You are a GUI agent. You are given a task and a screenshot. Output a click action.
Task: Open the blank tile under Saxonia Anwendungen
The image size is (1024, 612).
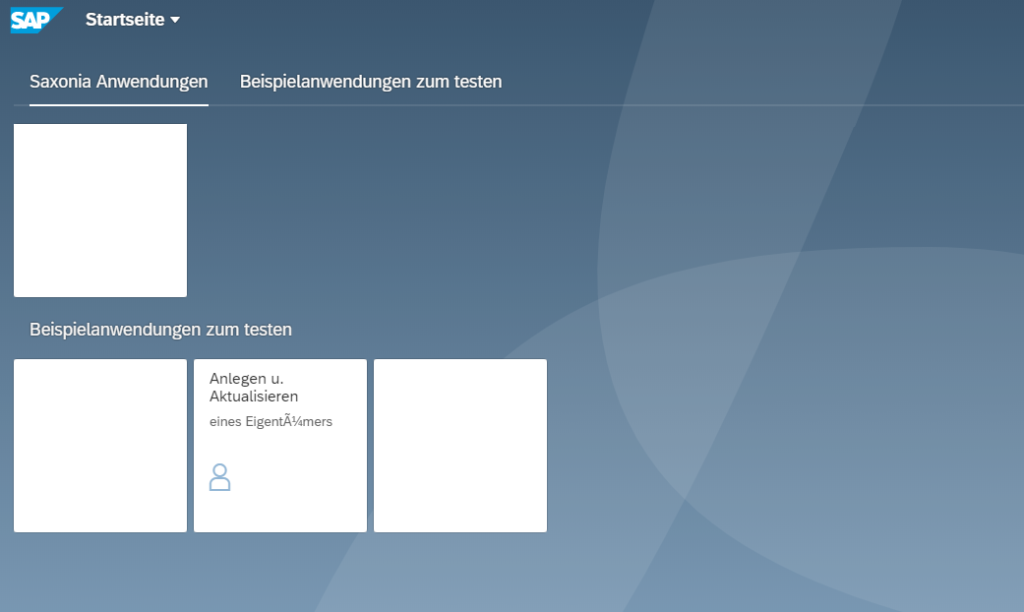point(101,210)
